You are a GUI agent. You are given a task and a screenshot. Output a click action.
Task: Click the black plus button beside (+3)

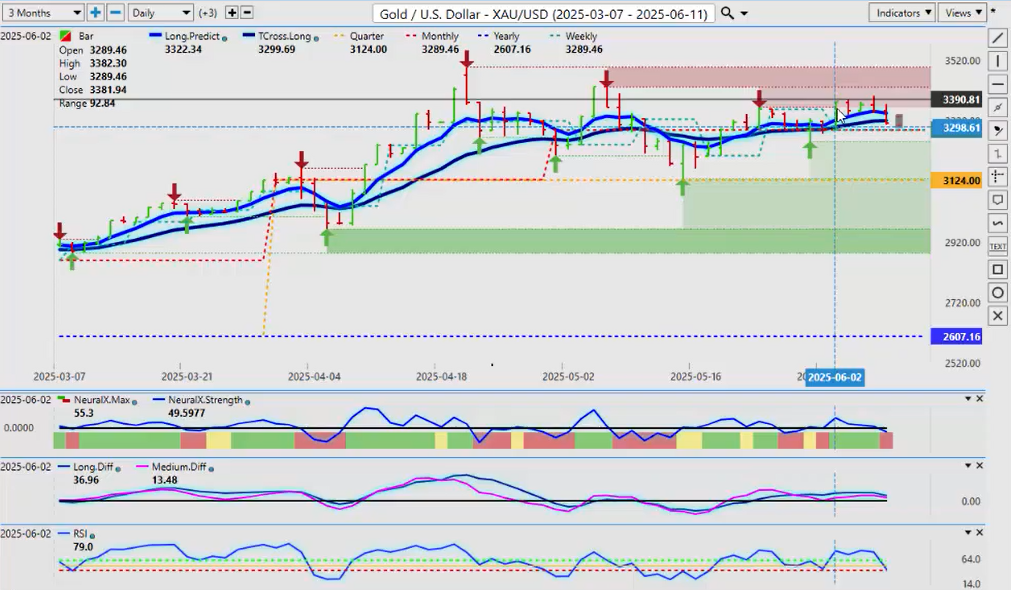[x=231, y=12]
